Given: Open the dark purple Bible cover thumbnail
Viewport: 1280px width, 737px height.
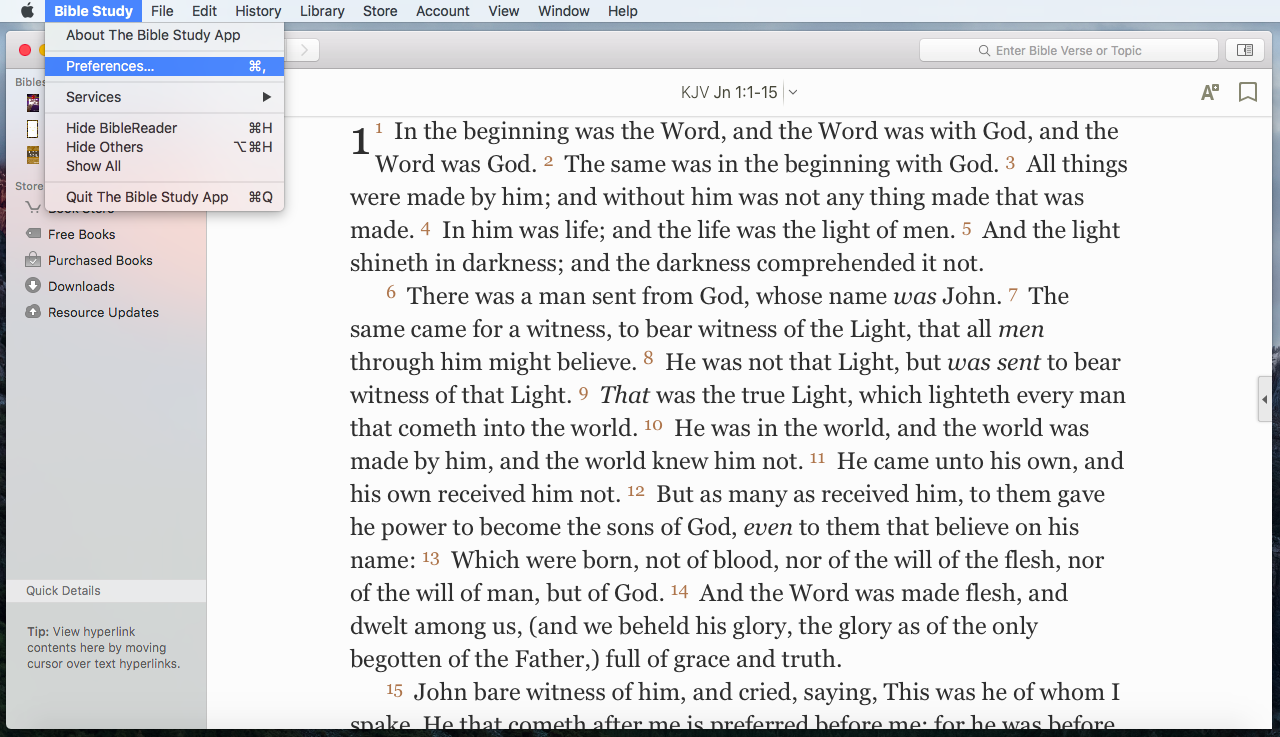Looking at the screenshot, I should [33, 102].
